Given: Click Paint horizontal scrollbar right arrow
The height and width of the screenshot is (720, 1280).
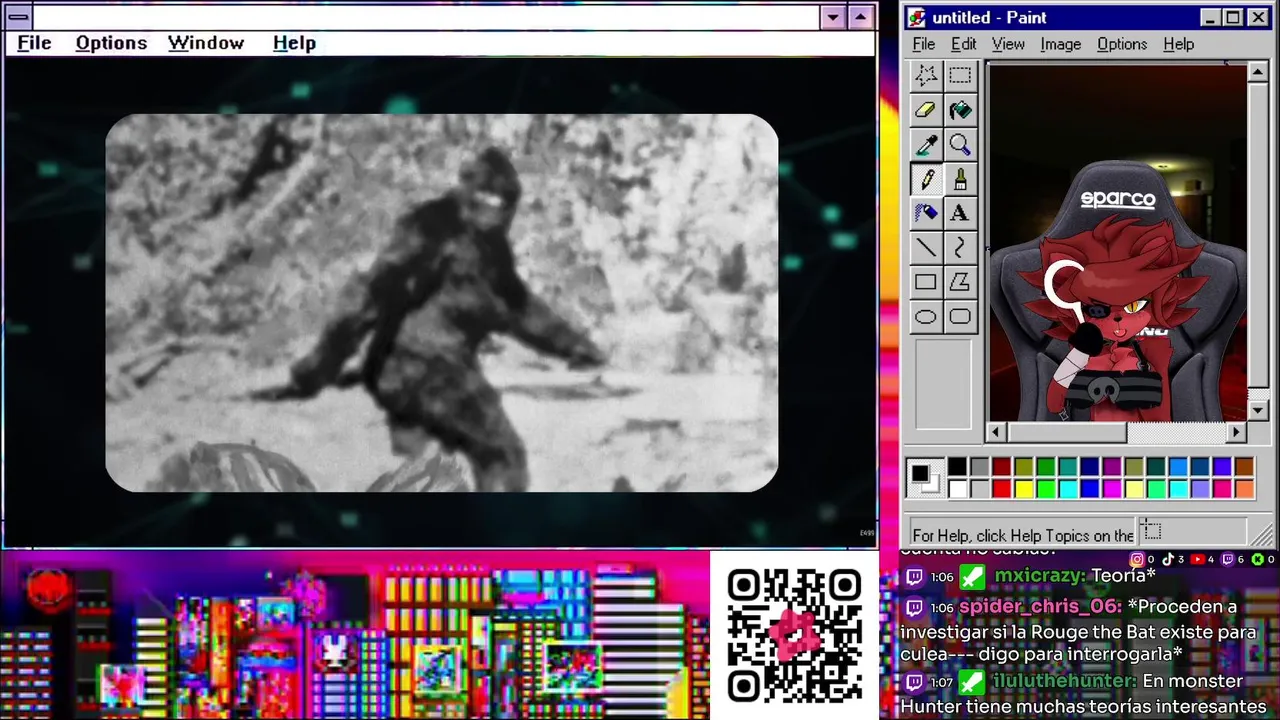Looking at the screenshot, I should pyautogui.click(x=1237, y=432).
